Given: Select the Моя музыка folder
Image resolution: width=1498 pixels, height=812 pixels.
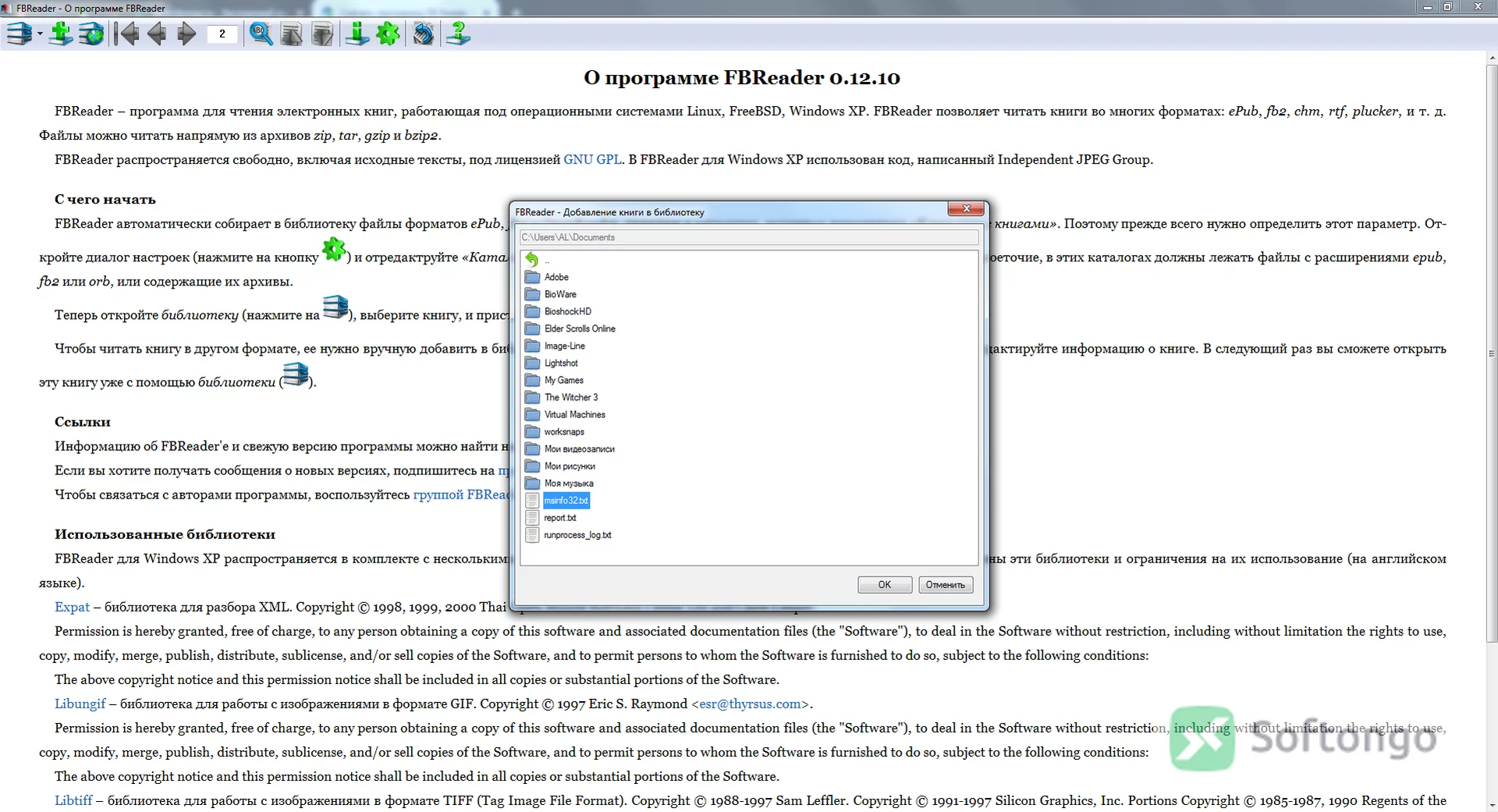Looking at the screenshot, I should click(x=568, y=483).
